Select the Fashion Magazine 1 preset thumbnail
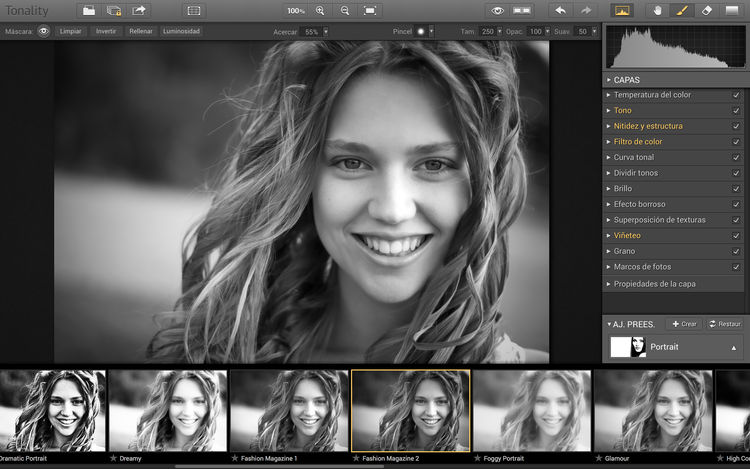Screen dimensions: 750x469 click(289, 411)
